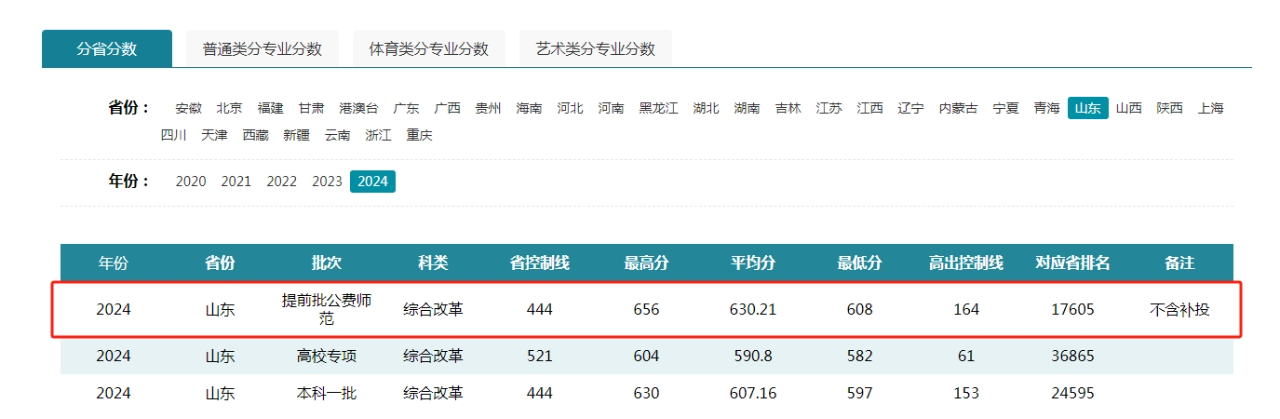Viewport: 1280px width, 419px height.
Task: Click the 提前批公费师范 batch cell
Action: [327, 310]
